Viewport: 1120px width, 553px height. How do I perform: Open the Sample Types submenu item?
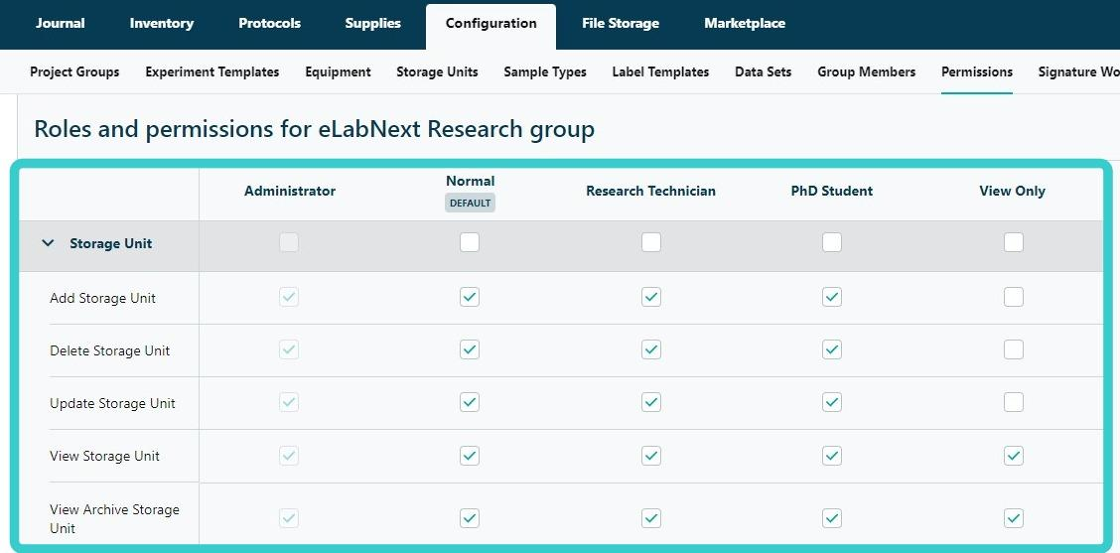click(545, 71)
